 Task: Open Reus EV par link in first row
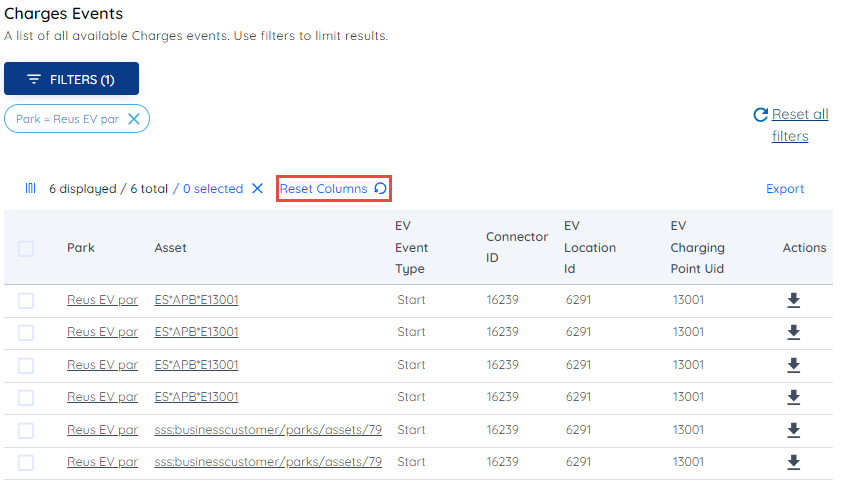point(102,300)
